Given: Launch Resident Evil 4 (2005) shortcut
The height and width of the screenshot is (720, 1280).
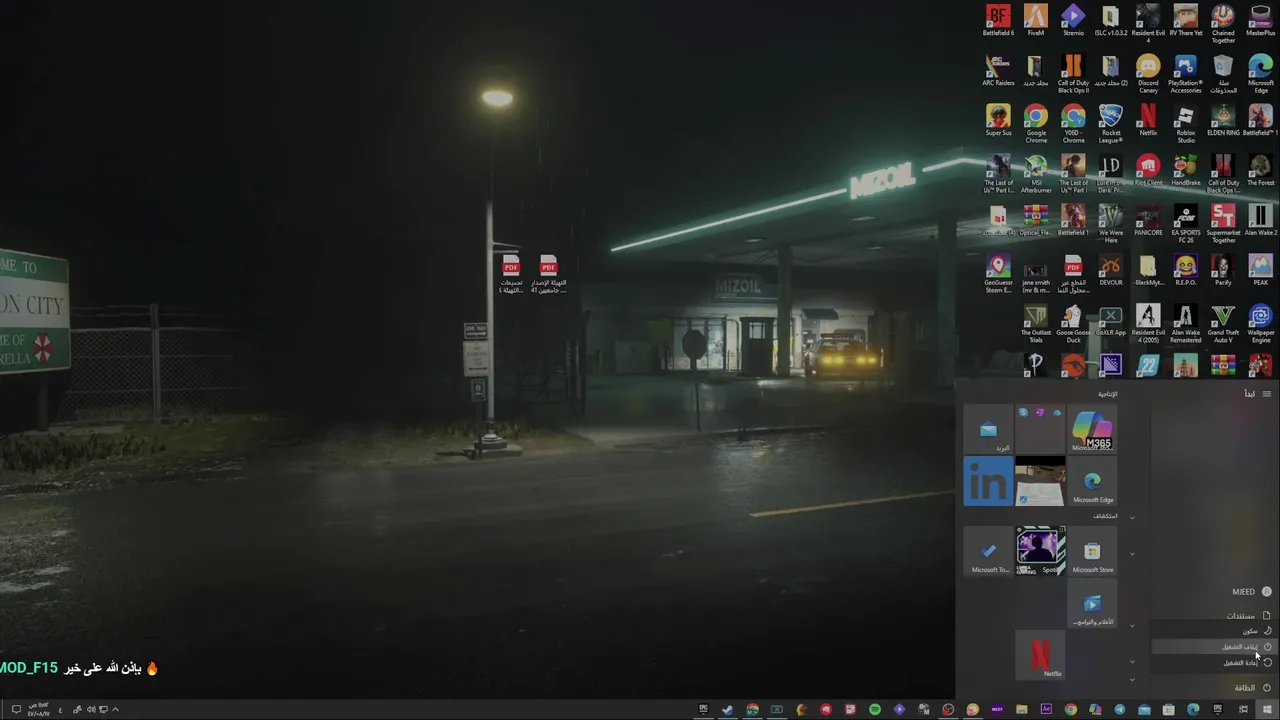Looking at the screenshot, I should pos(1148,324).
